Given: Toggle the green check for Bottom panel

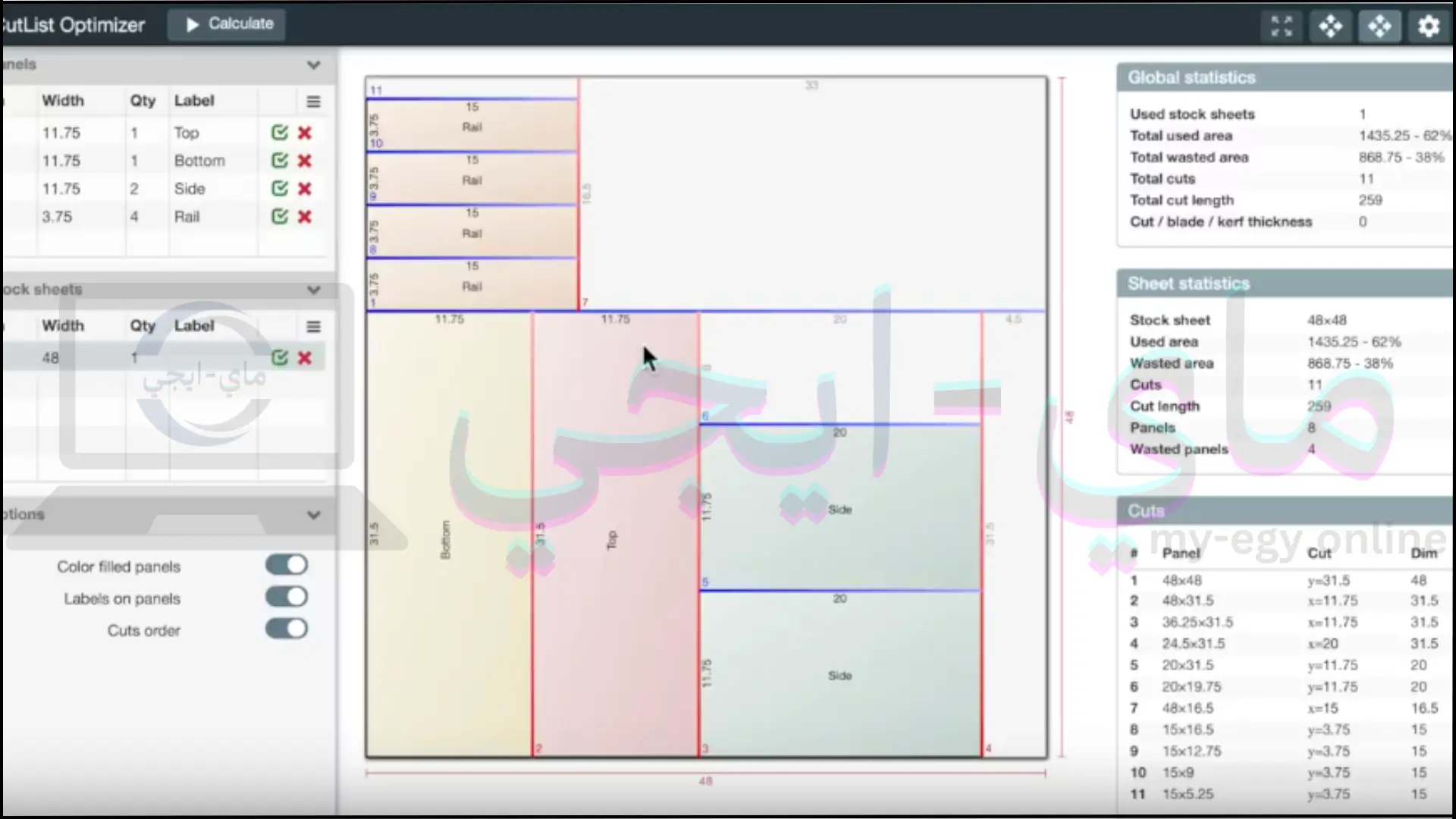Looking at the screenshot, I should pos(280,161).
